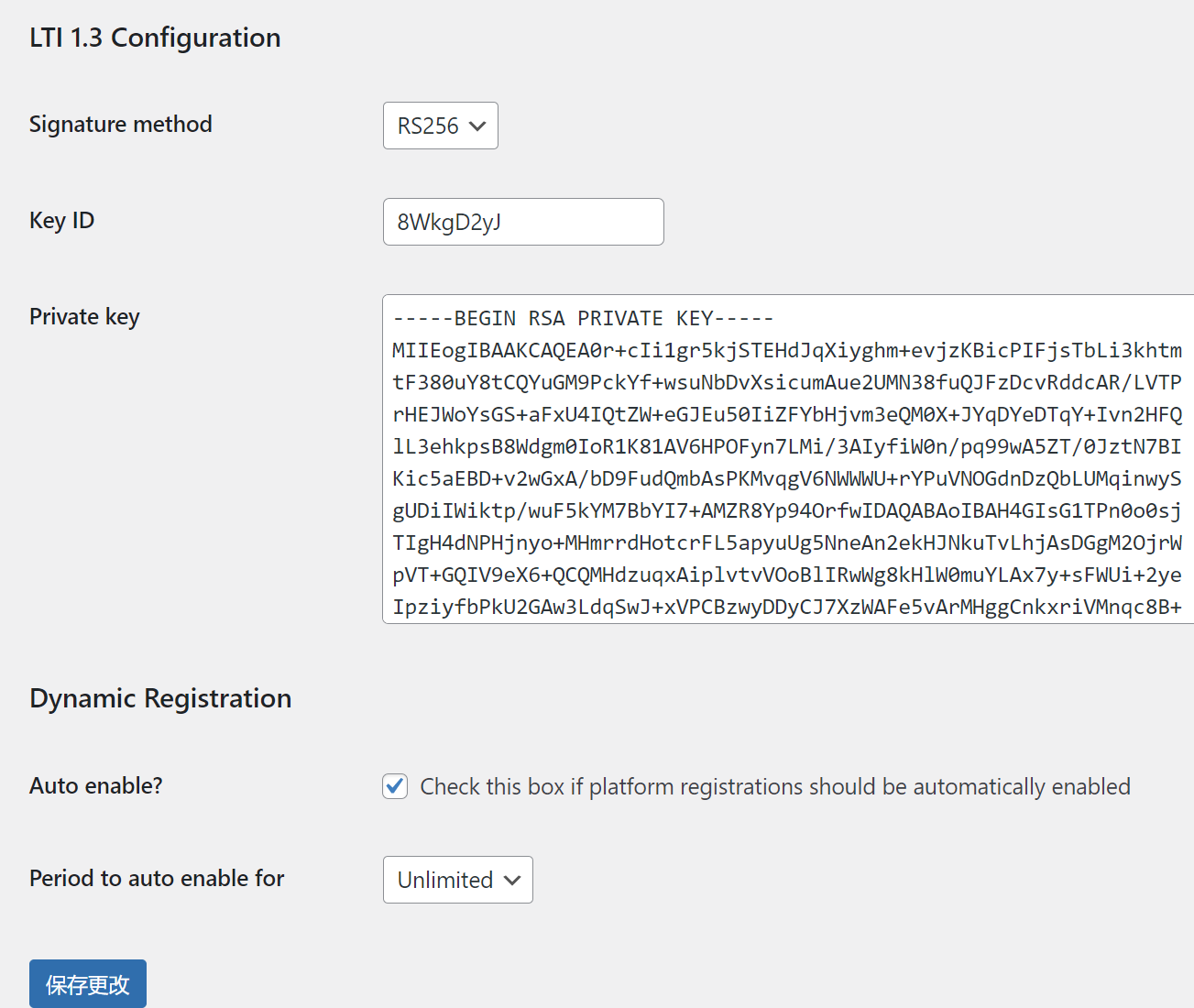Click the Private key field label
The width and height of the screenshot is (1194, 1008).
[84, 316]
